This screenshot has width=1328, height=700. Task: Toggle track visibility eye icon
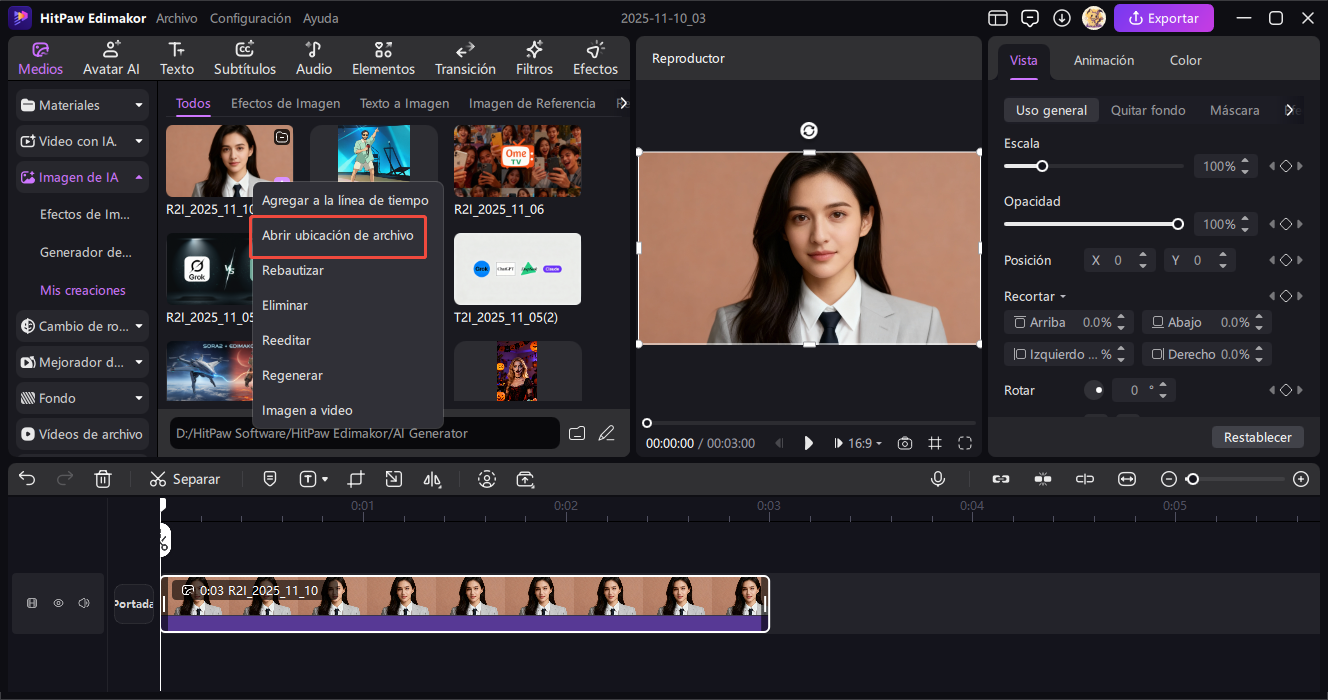[x=59, y=603]
